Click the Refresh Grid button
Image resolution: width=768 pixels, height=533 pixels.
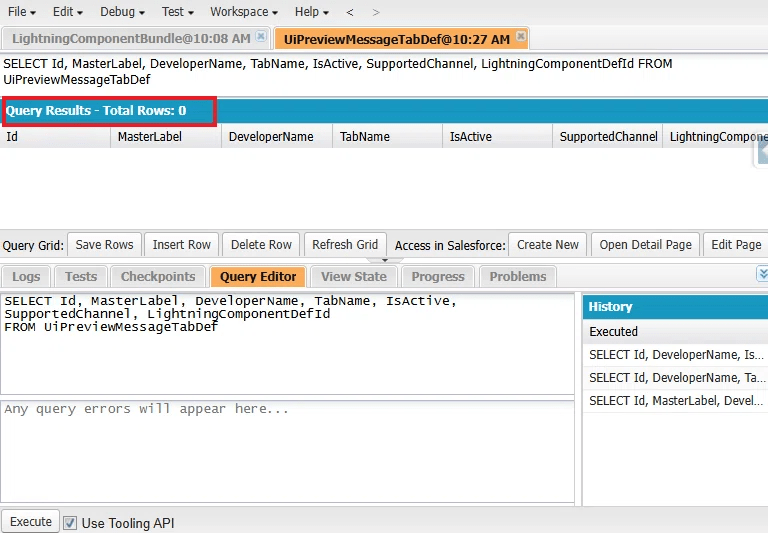click(345, 244)
